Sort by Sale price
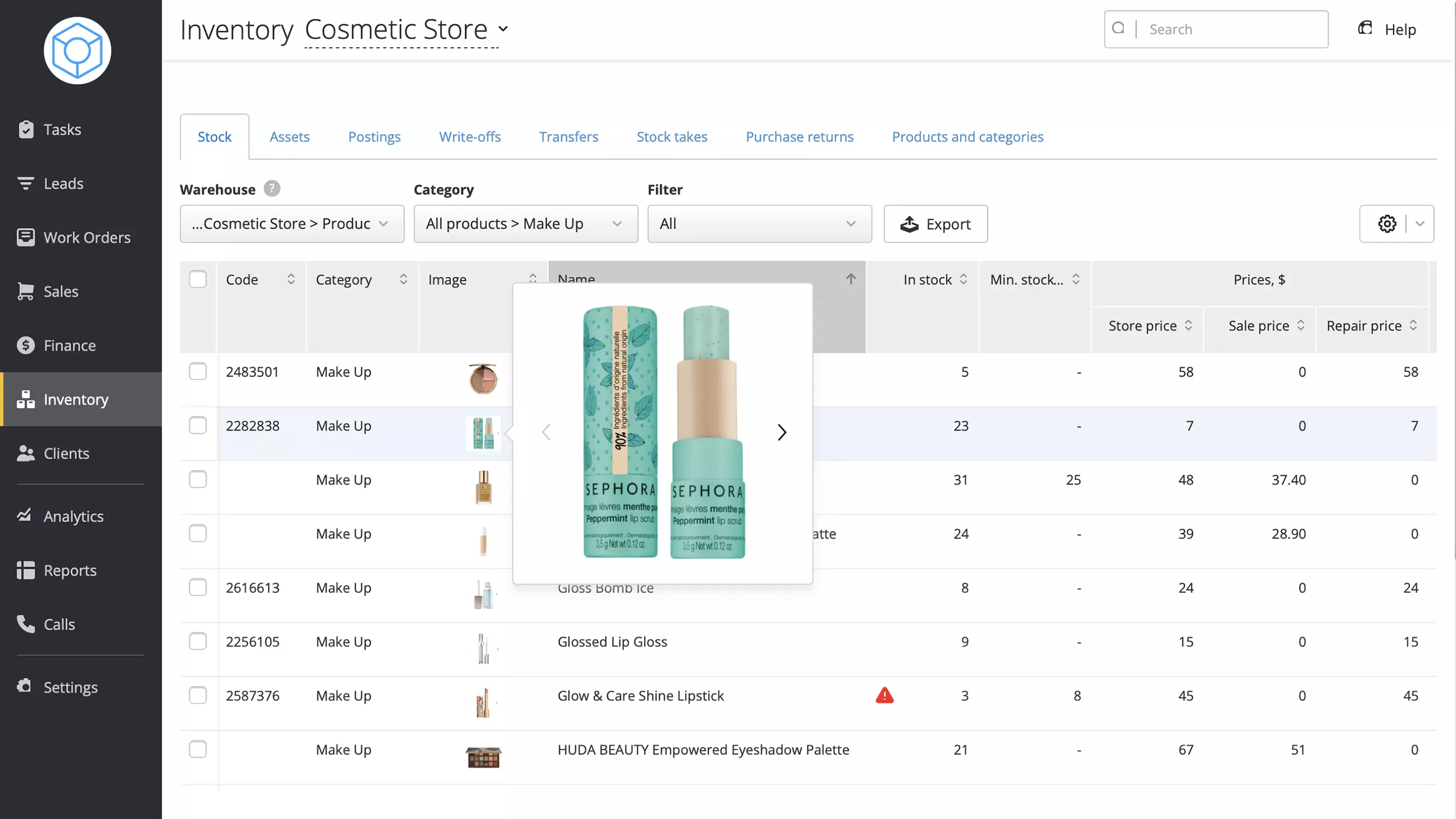Image resolution: width=1456 pixels, height=819 pixels. [x=1301, y=325]
